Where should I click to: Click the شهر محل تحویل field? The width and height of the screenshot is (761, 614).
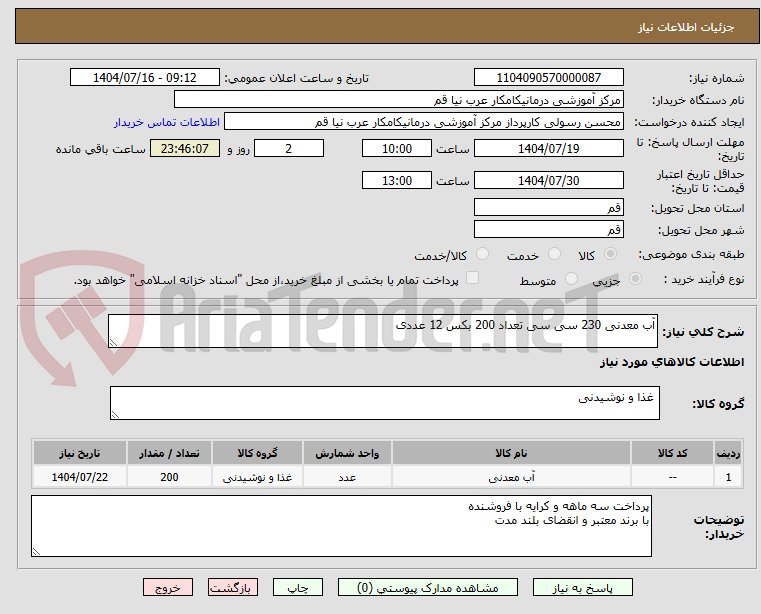[x=548, y=229]
